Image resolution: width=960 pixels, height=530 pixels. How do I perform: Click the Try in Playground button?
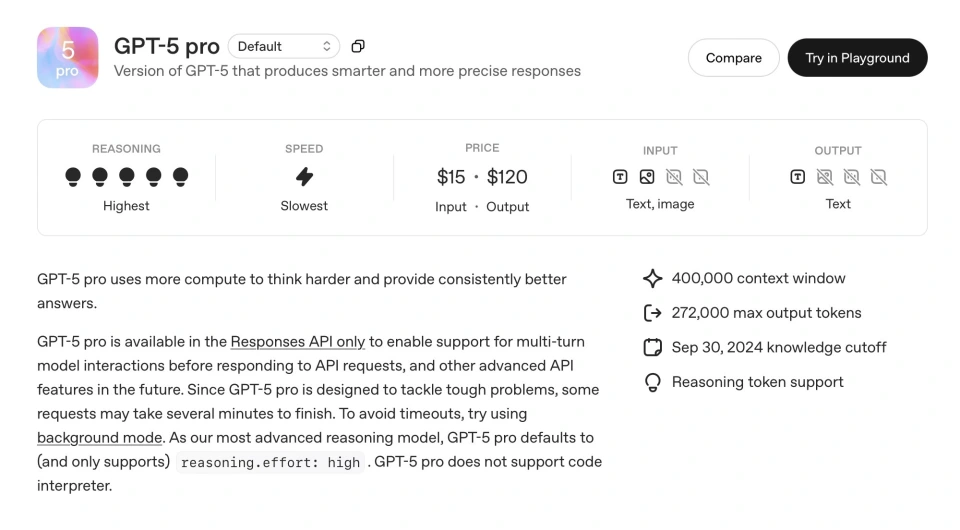point(857,58)
